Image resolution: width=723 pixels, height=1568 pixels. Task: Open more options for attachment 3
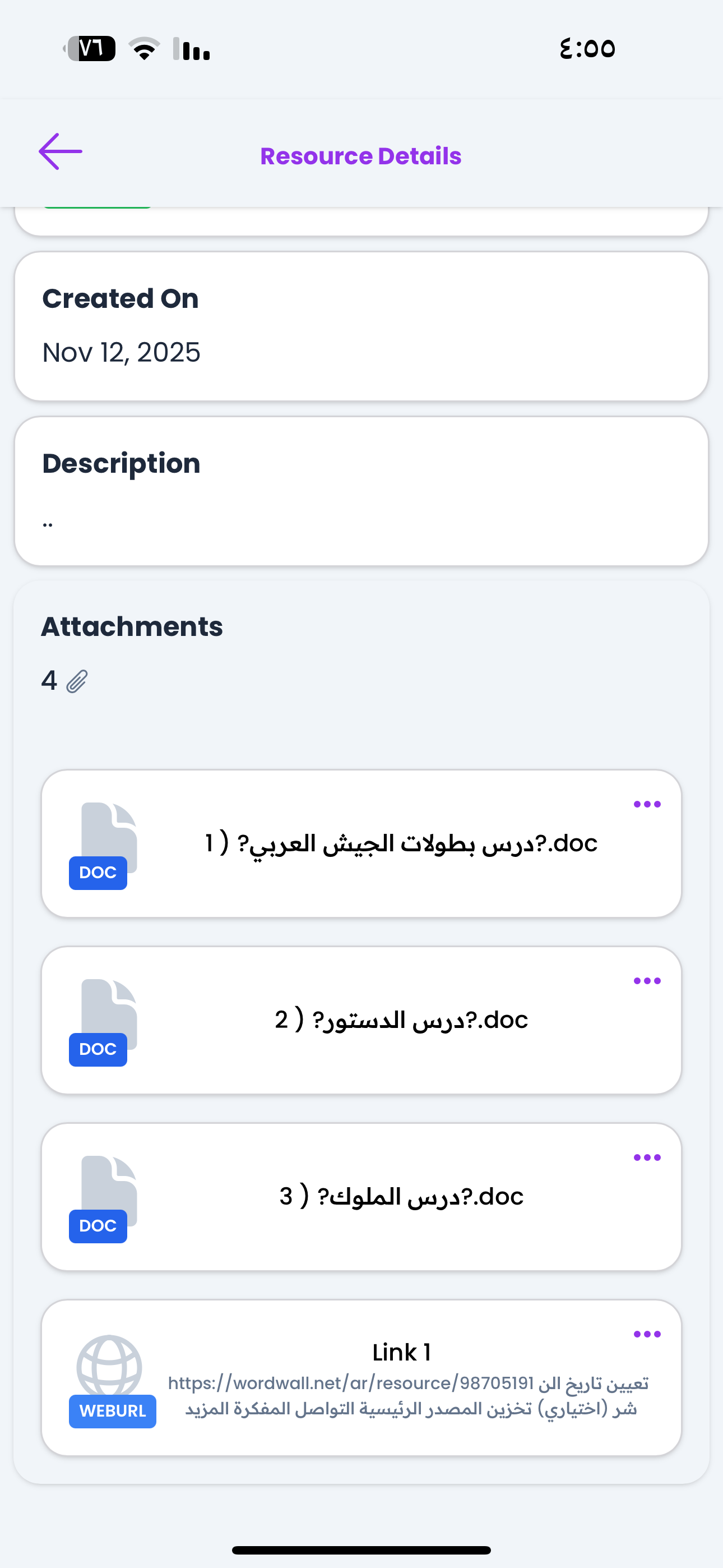pyautogui.click(x=647, y=1157)
